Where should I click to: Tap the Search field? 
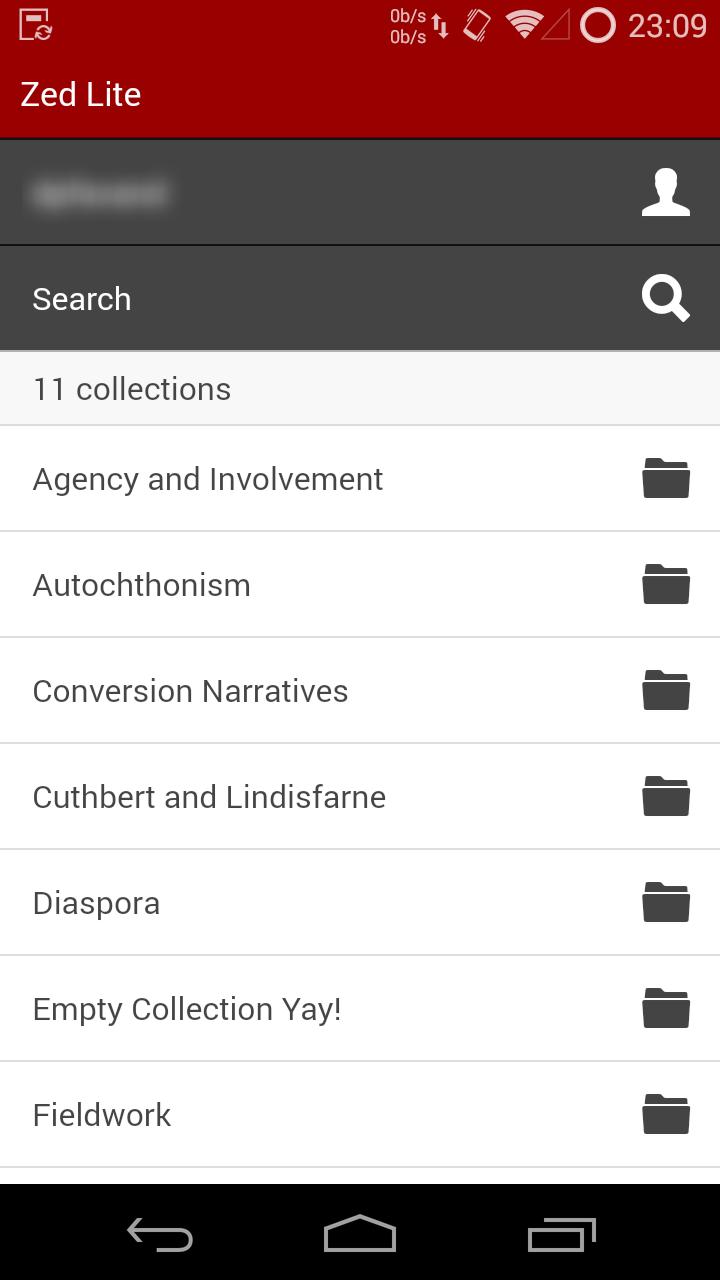[x=300, y=299]
